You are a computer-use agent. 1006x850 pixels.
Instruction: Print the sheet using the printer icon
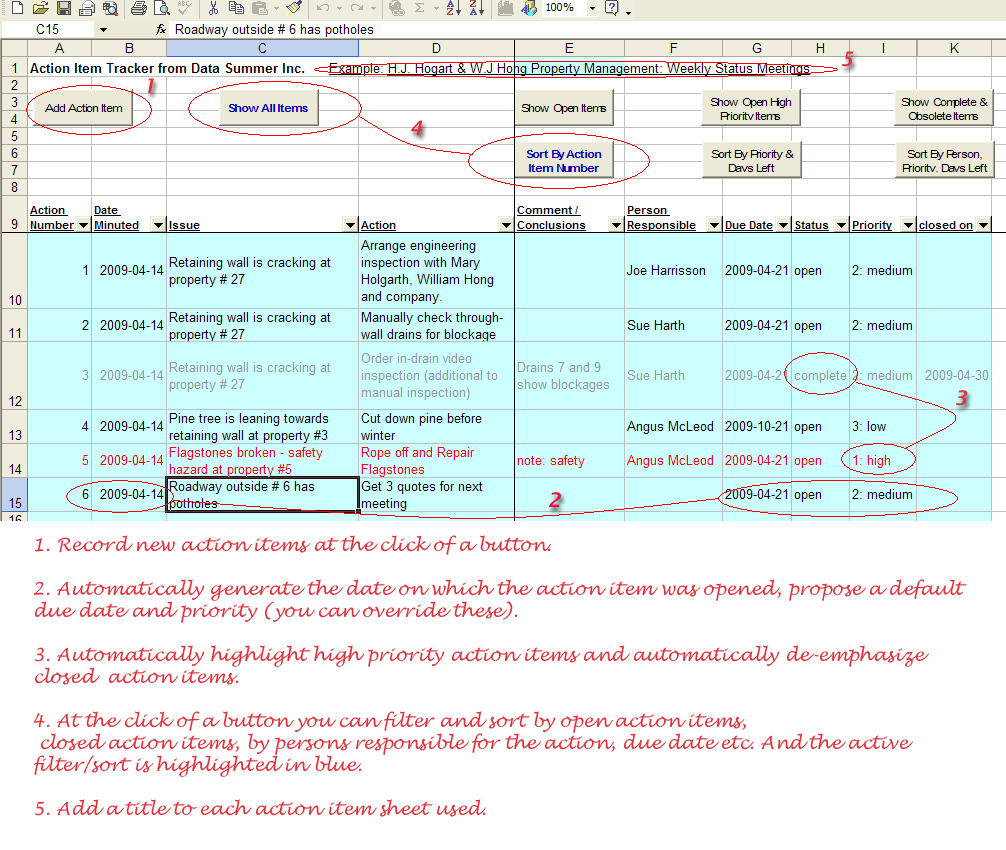tap(139, 8)
